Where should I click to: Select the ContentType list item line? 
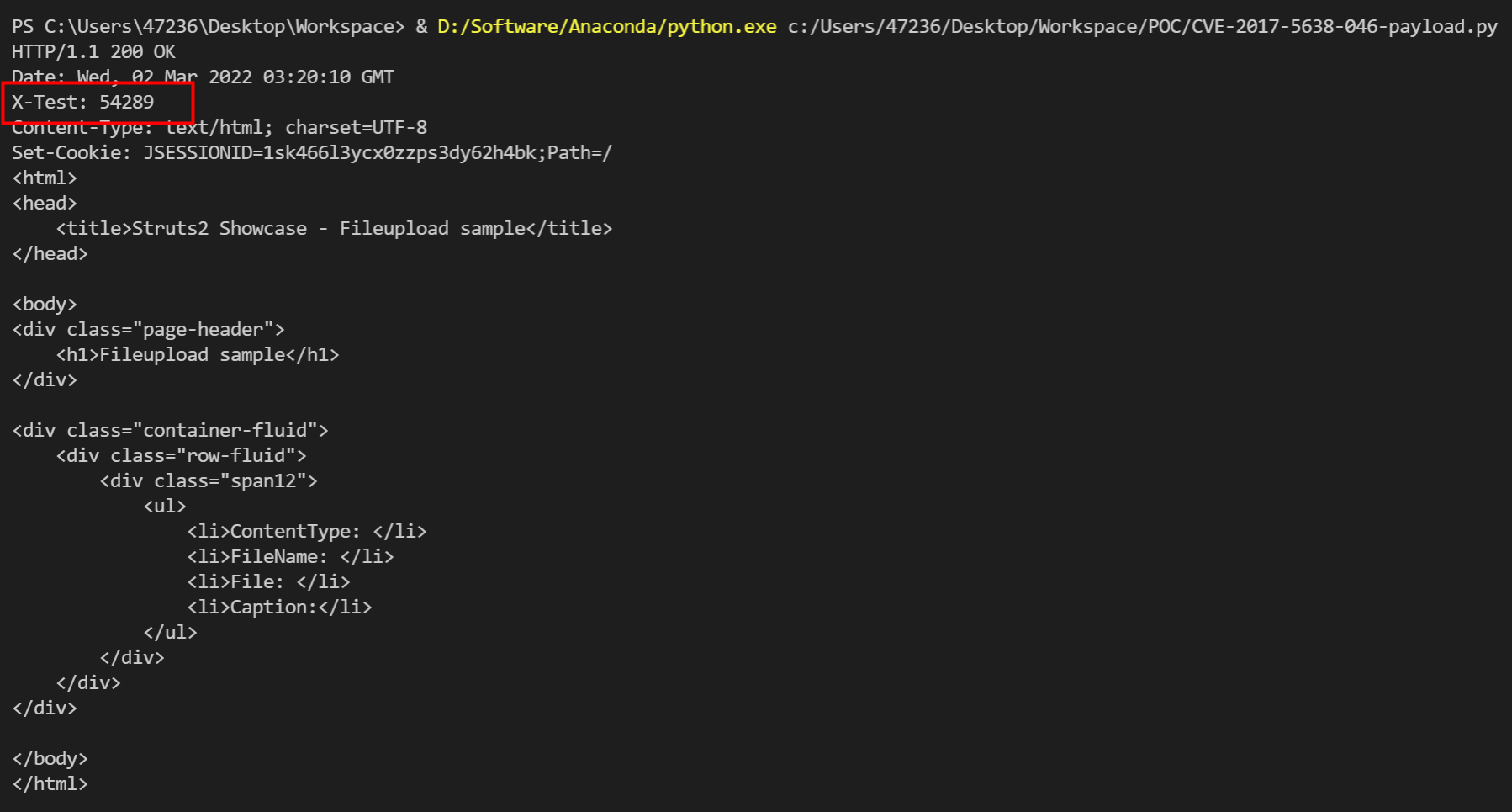306,532
